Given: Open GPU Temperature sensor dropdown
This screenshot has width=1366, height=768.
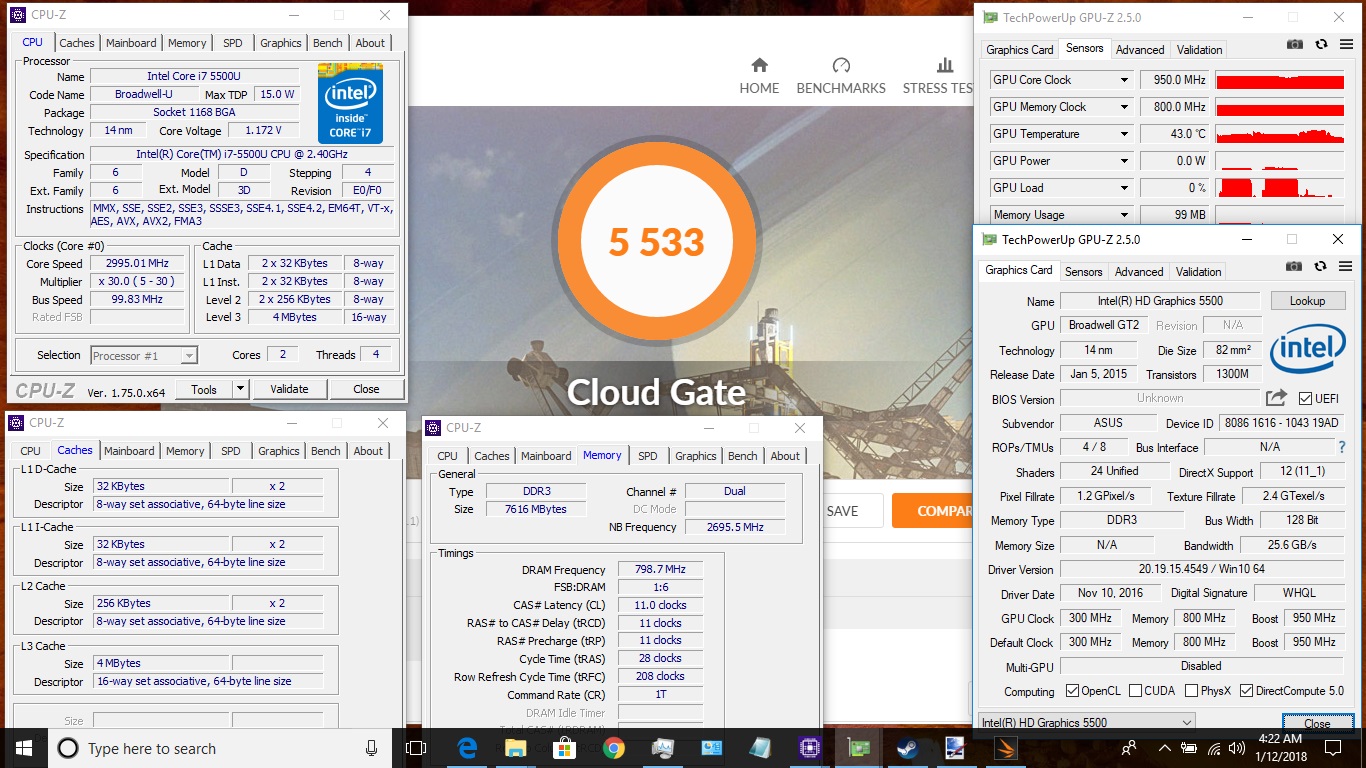Looking at the screenshot, I should pos(1124,134).
